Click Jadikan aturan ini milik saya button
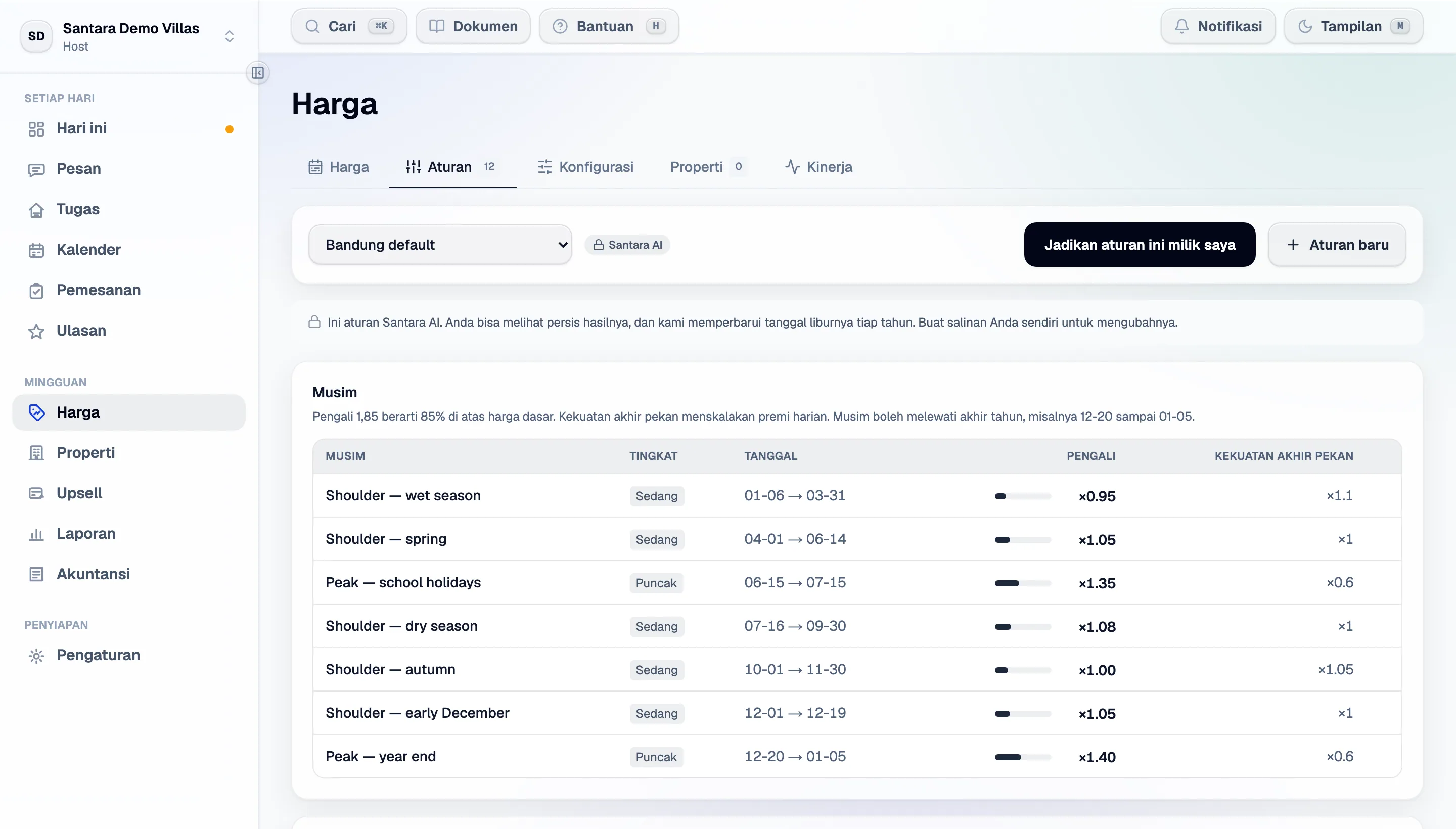1456x829 pixels. 1140,245
